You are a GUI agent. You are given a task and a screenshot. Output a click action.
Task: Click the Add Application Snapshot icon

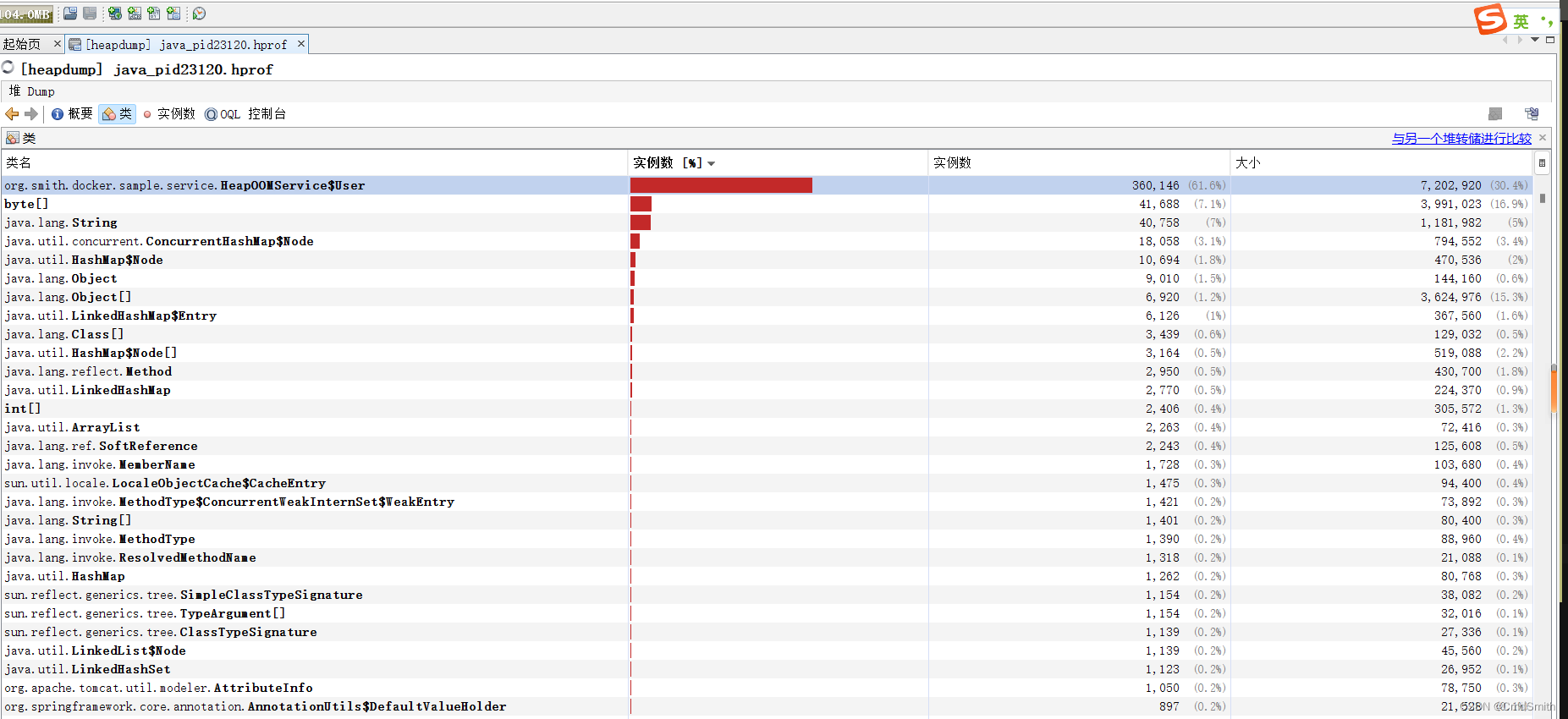pos(173,14)
